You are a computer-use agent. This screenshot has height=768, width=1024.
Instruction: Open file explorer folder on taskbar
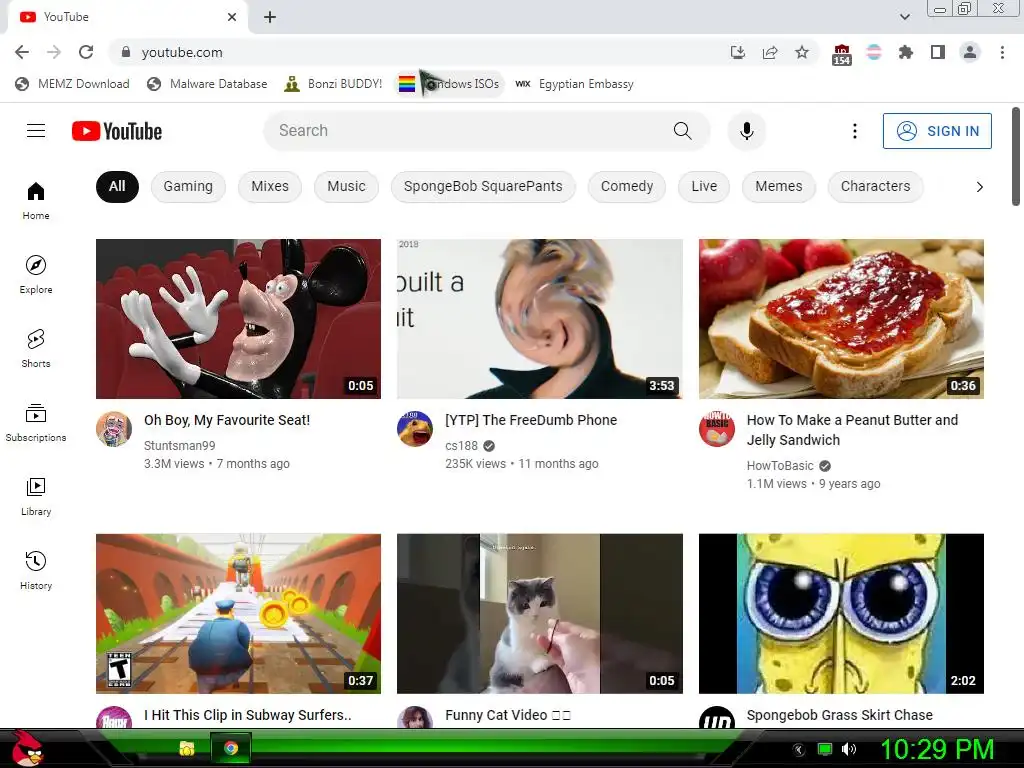pos(187,748)
